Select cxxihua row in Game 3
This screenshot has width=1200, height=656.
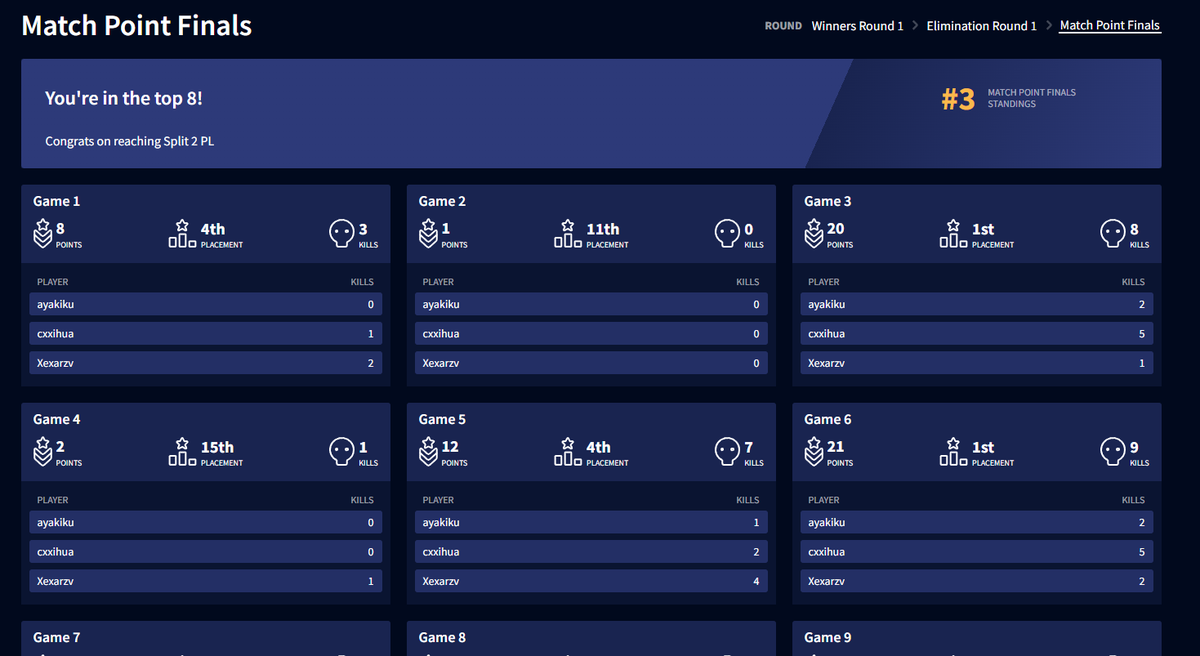[977, 334]
